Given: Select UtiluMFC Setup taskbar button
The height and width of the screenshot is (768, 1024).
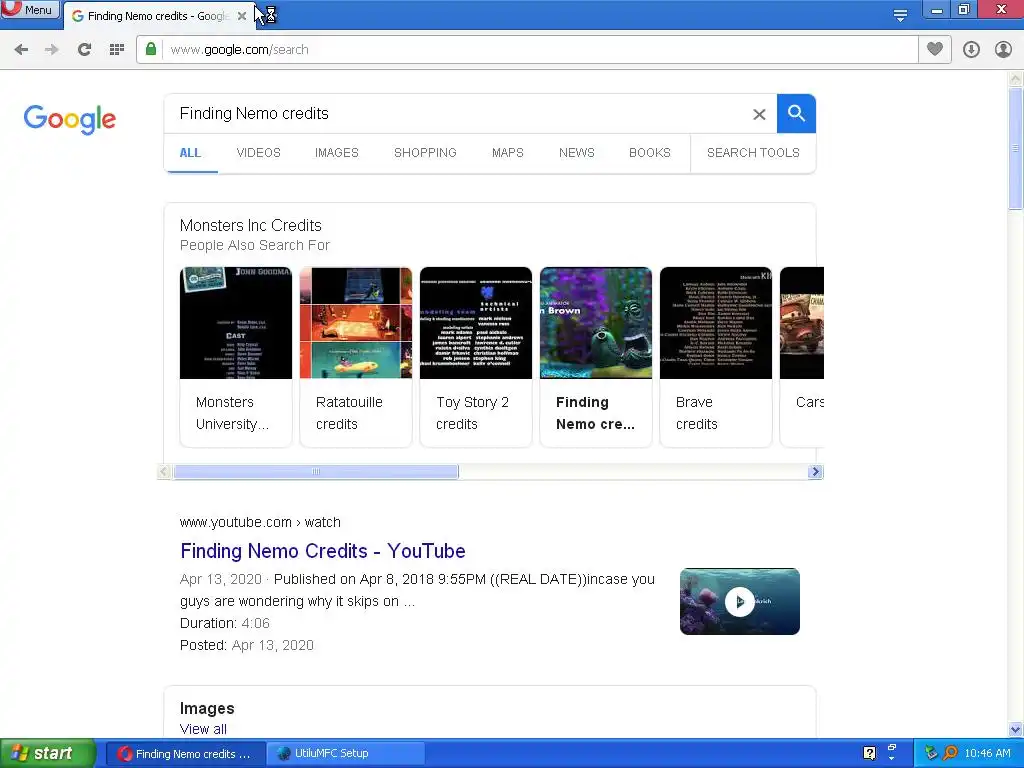Looking at the screenshot, I should click(346, 754).
